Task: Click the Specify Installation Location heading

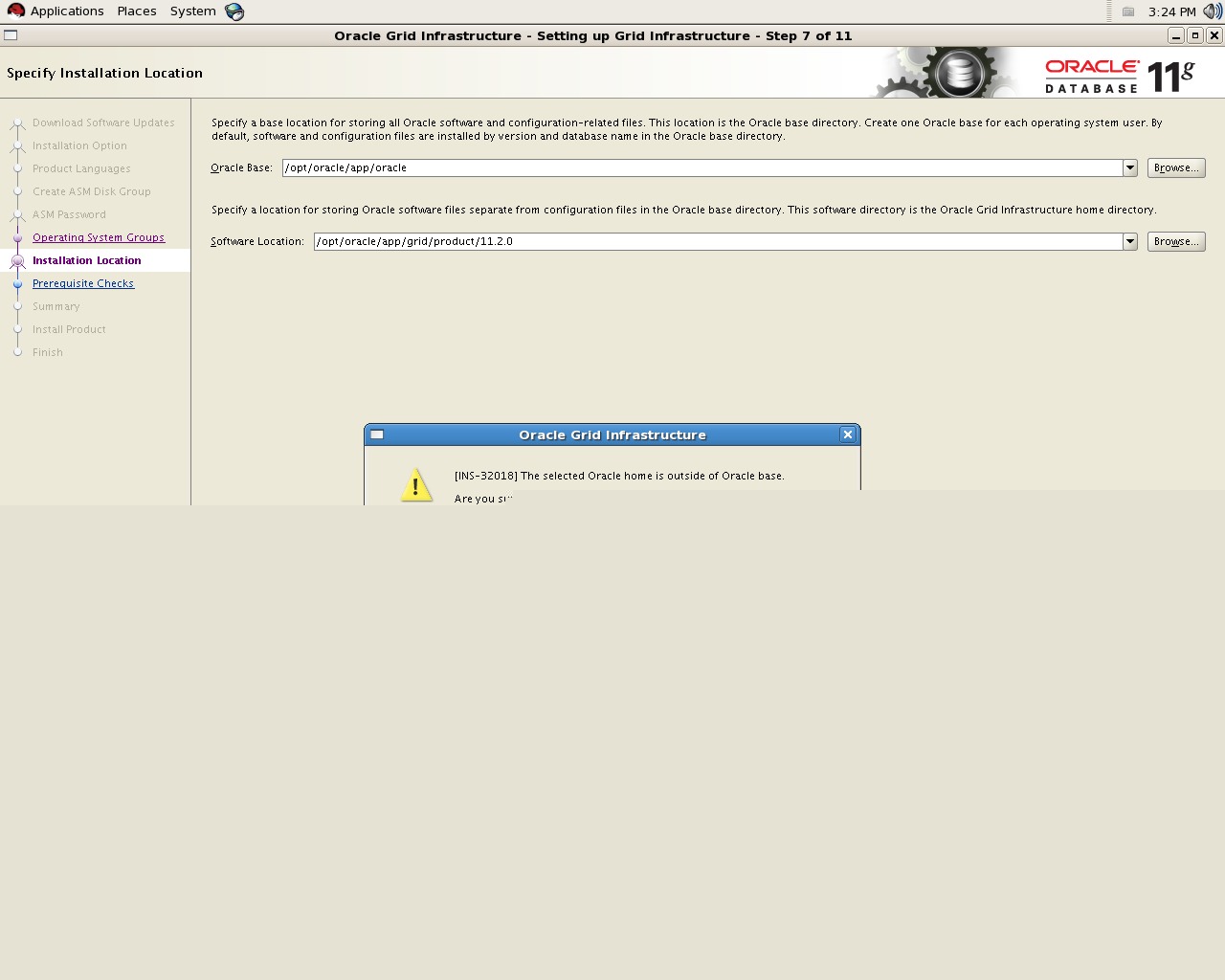Action: 104,73
